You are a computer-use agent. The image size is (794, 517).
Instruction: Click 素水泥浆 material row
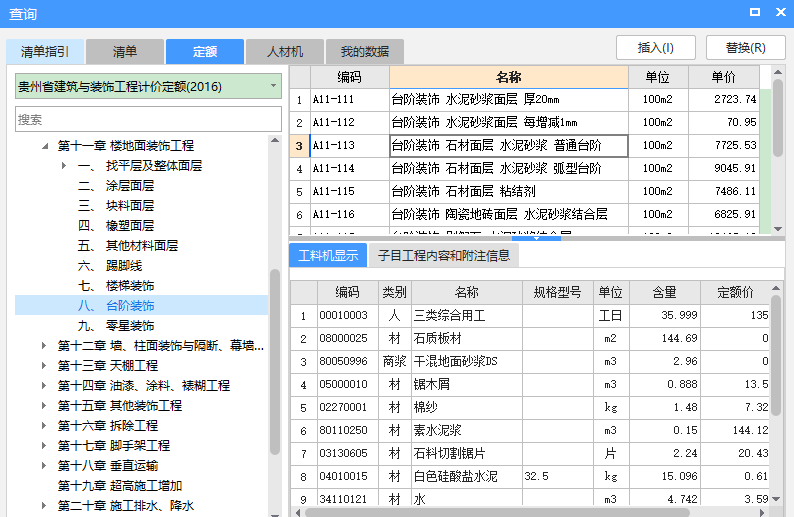point(531,430)
